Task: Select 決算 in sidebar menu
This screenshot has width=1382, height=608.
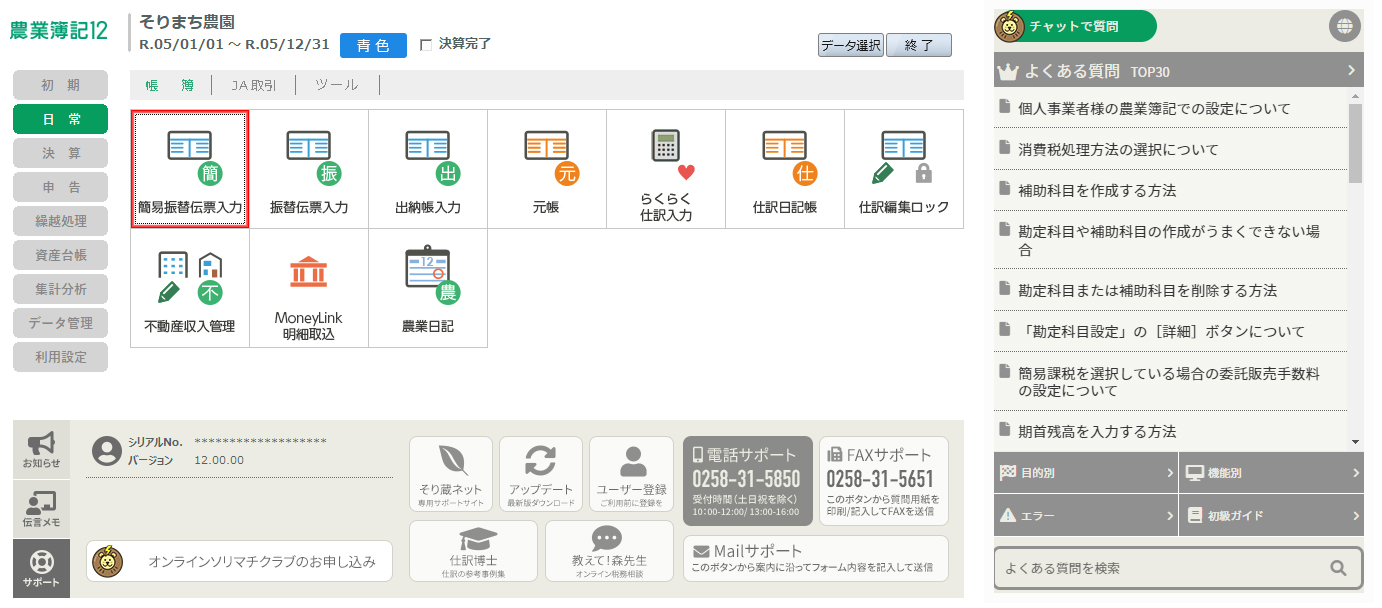Action: [60, 153]
